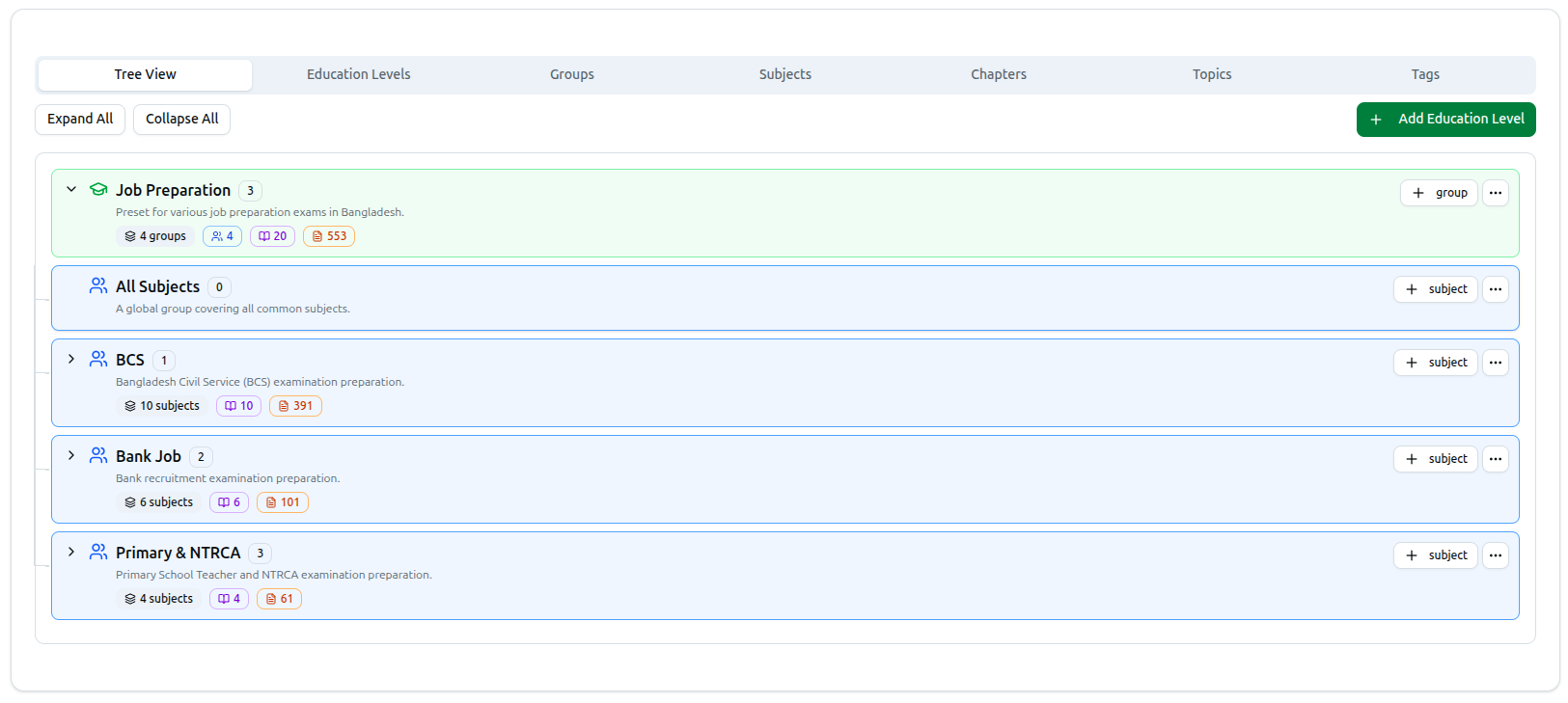Select the Bank Job group title
Image resolution: width=1568 pixels, height=703 pixels.
pyautogui.click(x=149, y=456)
